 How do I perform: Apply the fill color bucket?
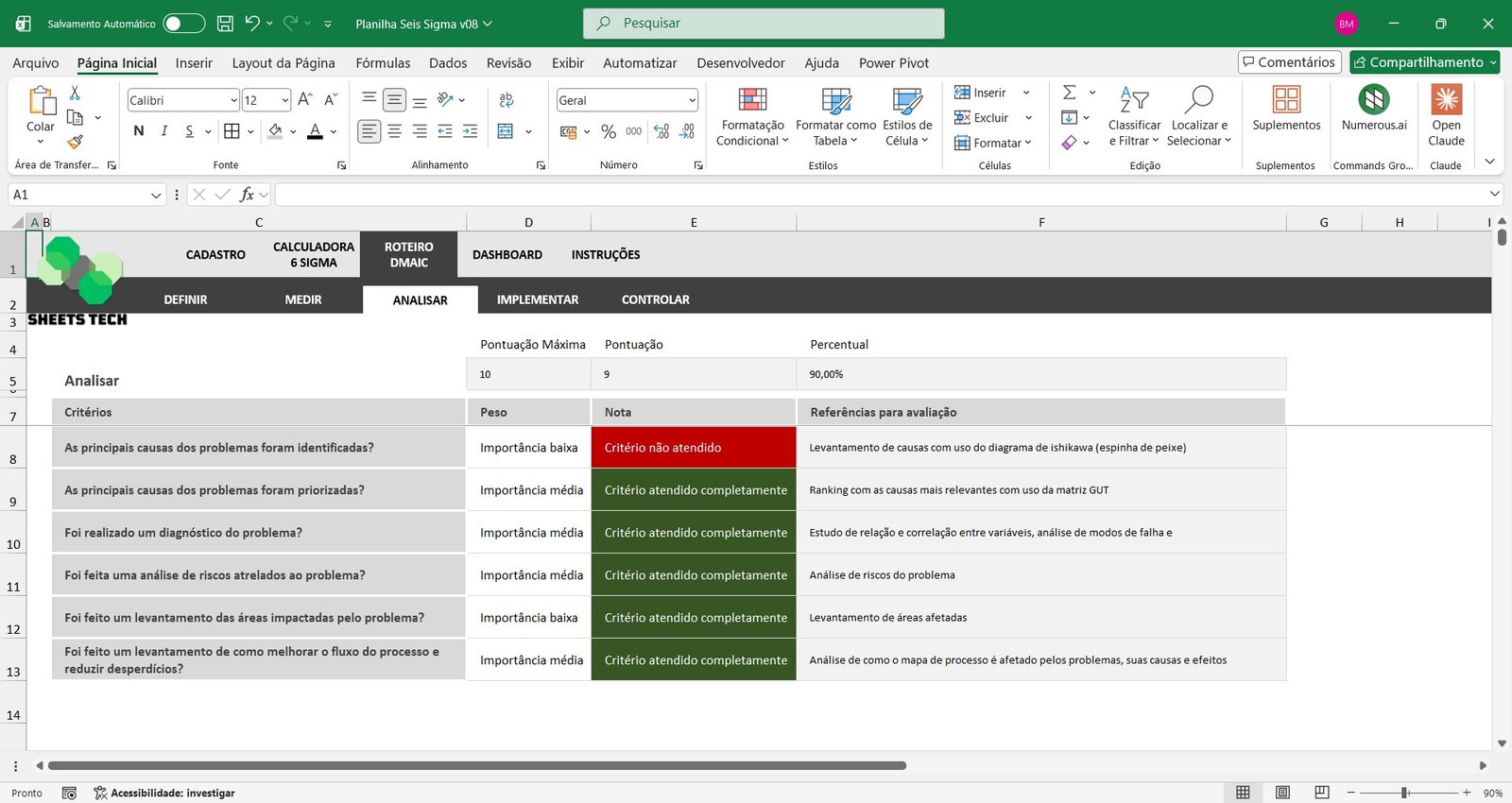coord(275,131)
